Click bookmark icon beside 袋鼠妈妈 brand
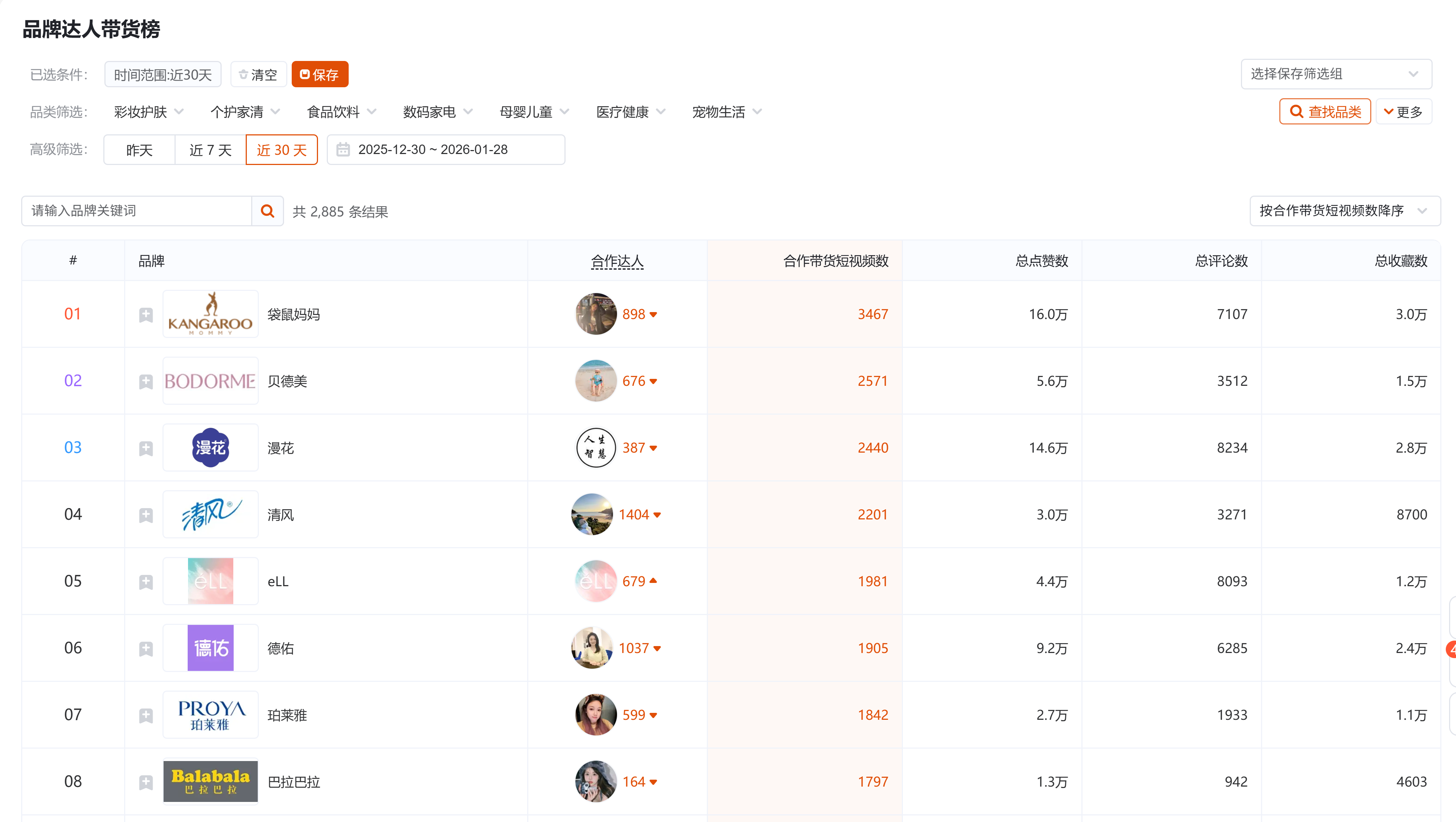 [146, 315]
